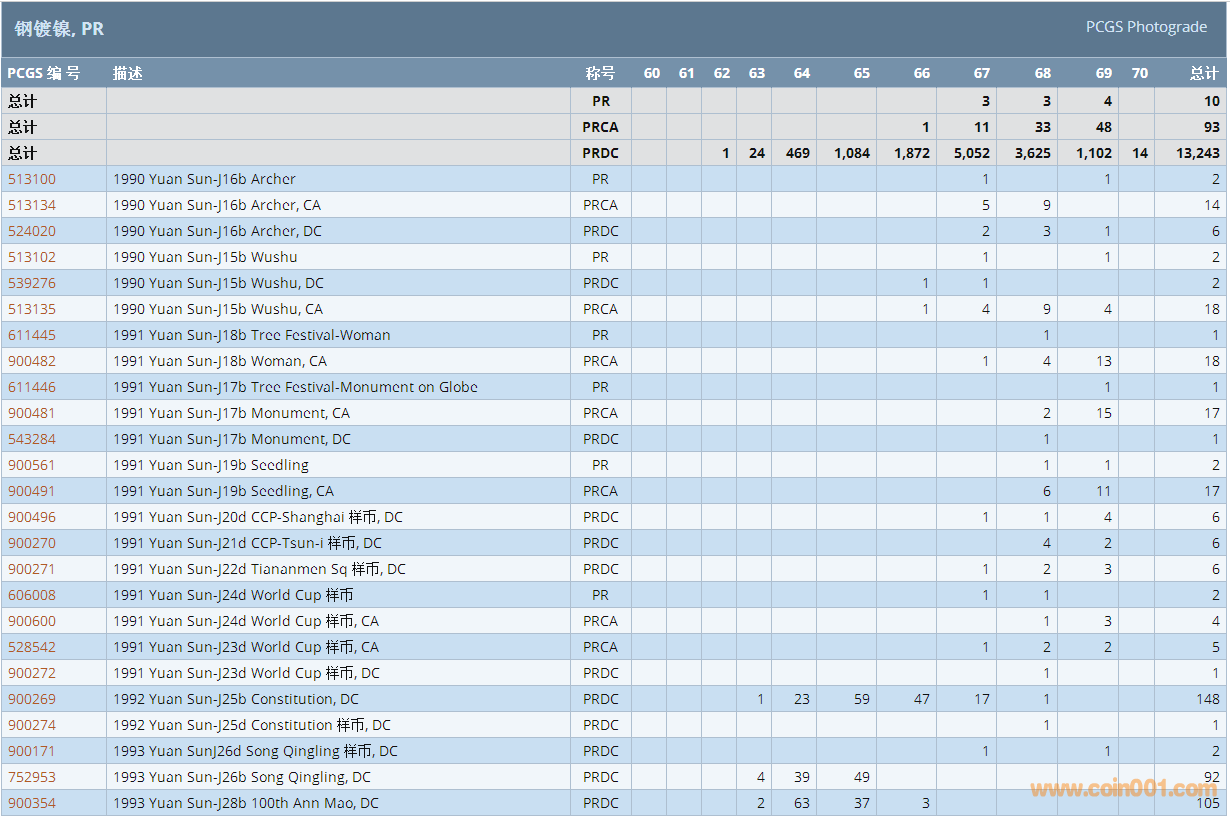Click the 描述 column header
1230x816 pixels.
128,73
